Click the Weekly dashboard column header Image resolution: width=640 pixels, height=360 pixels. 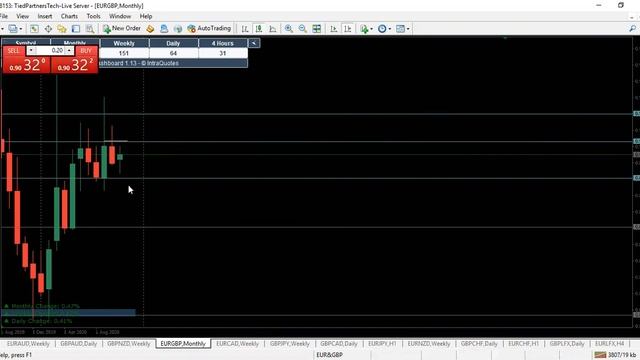pyautogui.click(x=124, y=43)
